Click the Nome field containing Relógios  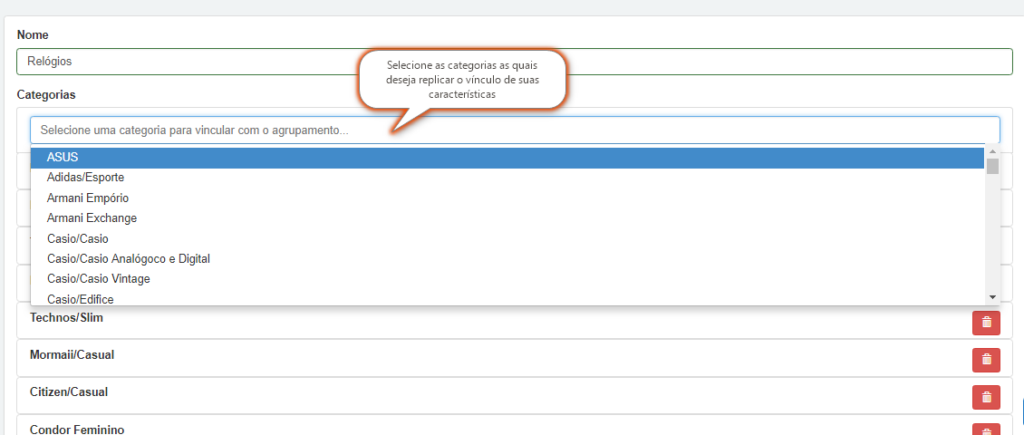coord(515,61)
